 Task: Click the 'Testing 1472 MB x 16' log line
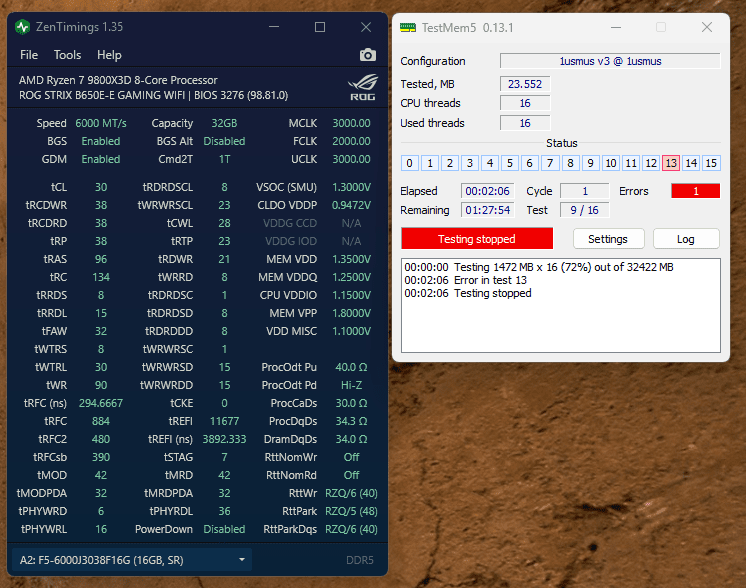[x=539, y=267]
